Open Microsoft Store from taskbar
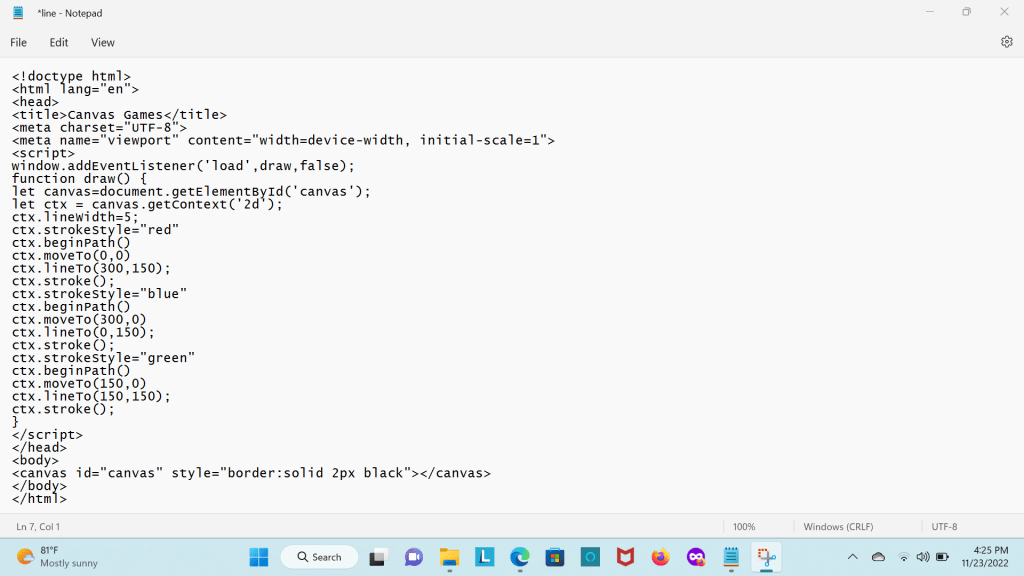Image resolution: width=1024 pixels, height=576 pixels. pyautogui.click(x=555, y=557)
